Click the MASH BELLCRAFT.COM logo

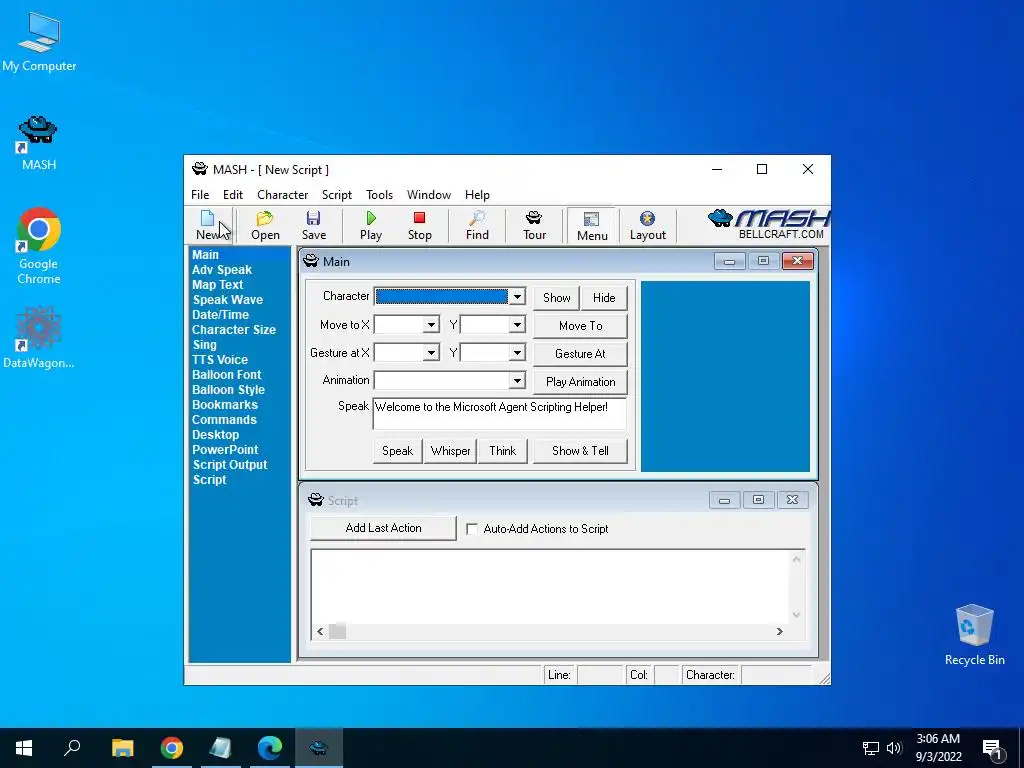point(768,225)
